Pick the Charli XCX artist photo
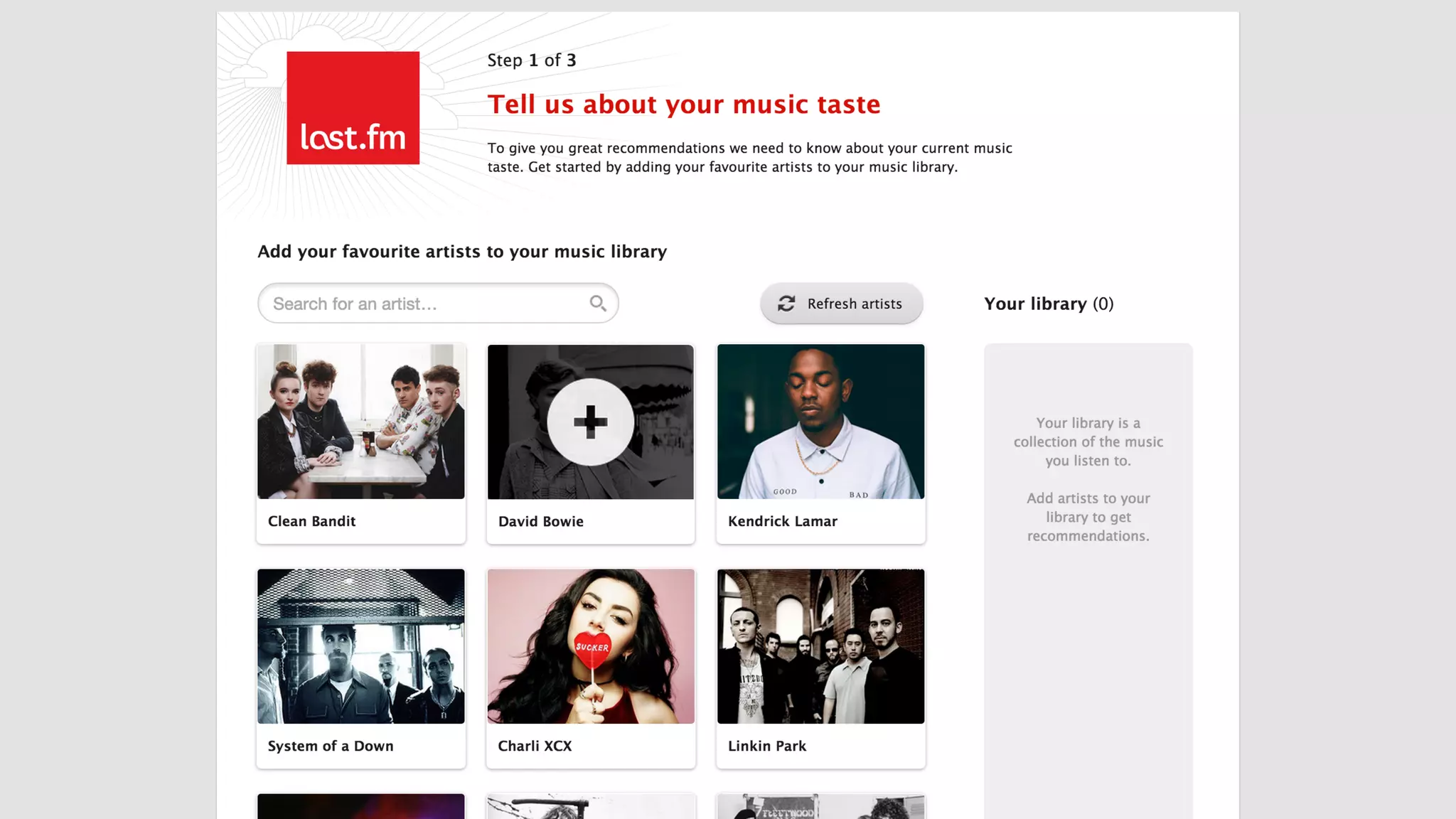The image size is (1456, 819). [x=590, y=646]
